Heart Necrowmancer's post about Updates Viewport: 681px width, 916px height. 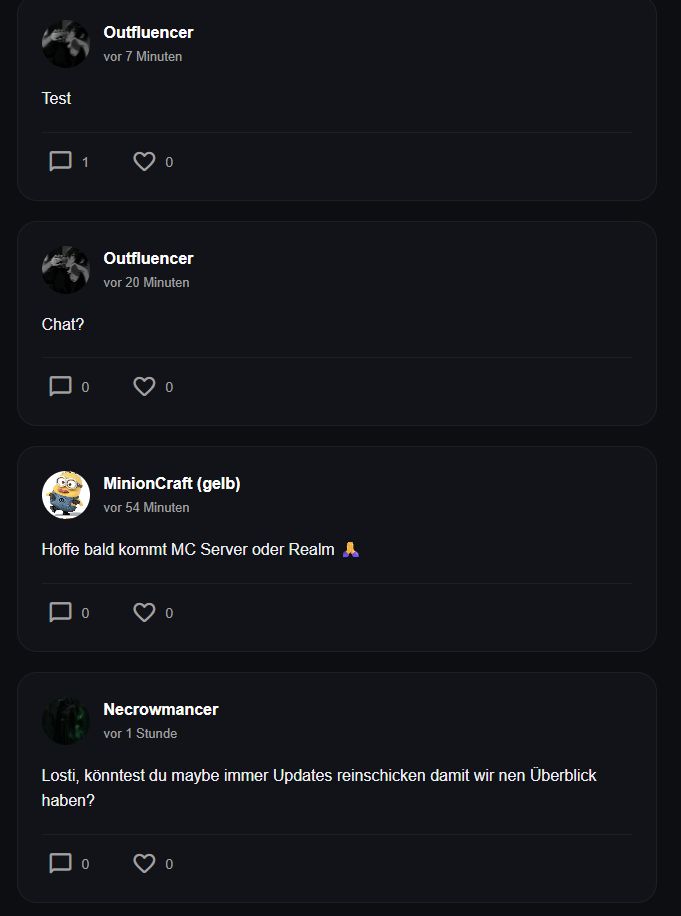[x=145, y=863]
